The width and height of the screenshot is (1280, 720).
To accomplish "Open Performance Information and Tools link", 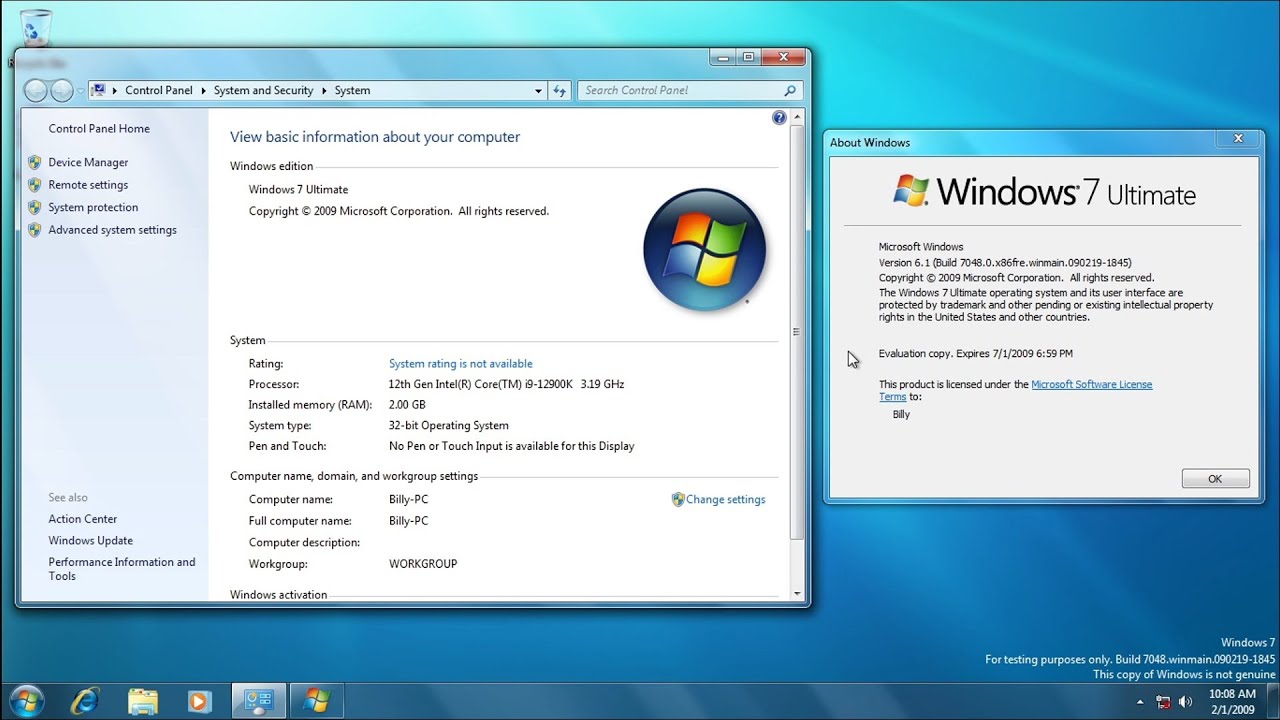I will 122,569.
